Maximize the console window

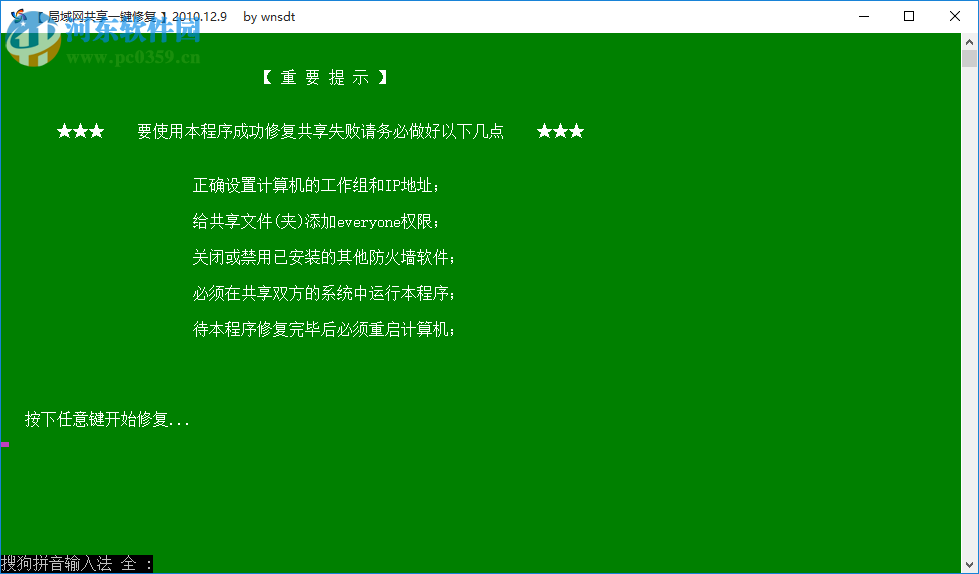click(909, 16)
